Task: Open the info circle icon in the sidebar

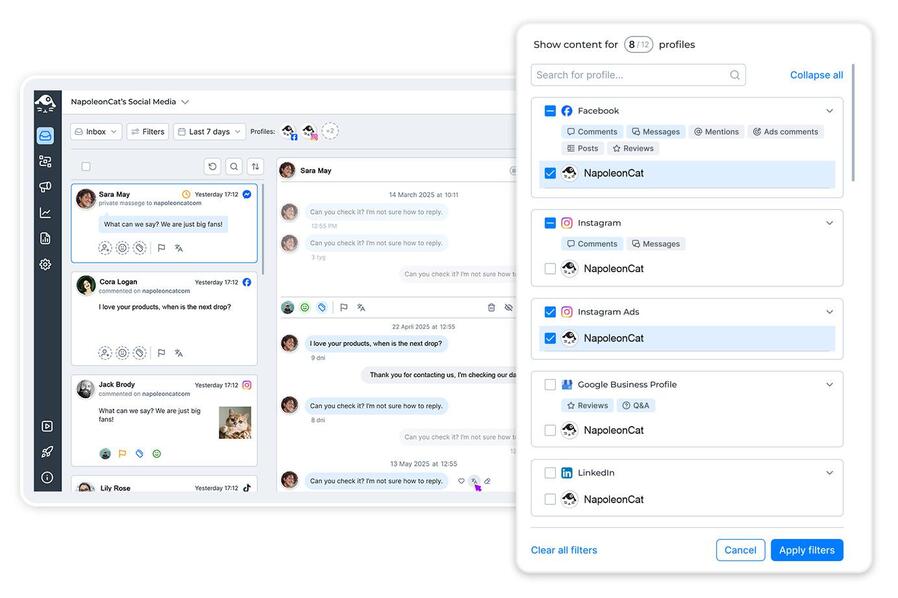Action: click(x=47, y=478)
